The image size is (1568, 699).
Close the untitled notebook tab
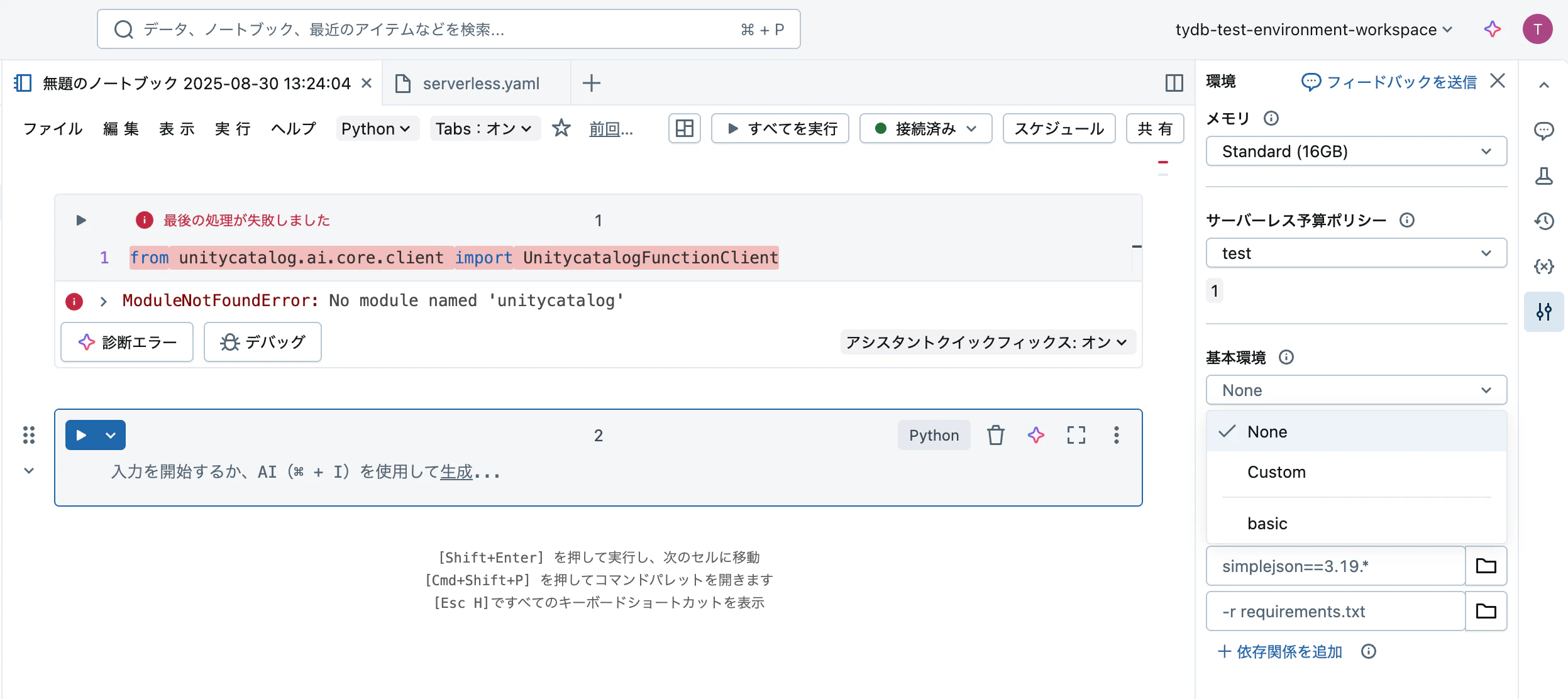[x=367, y=83]
